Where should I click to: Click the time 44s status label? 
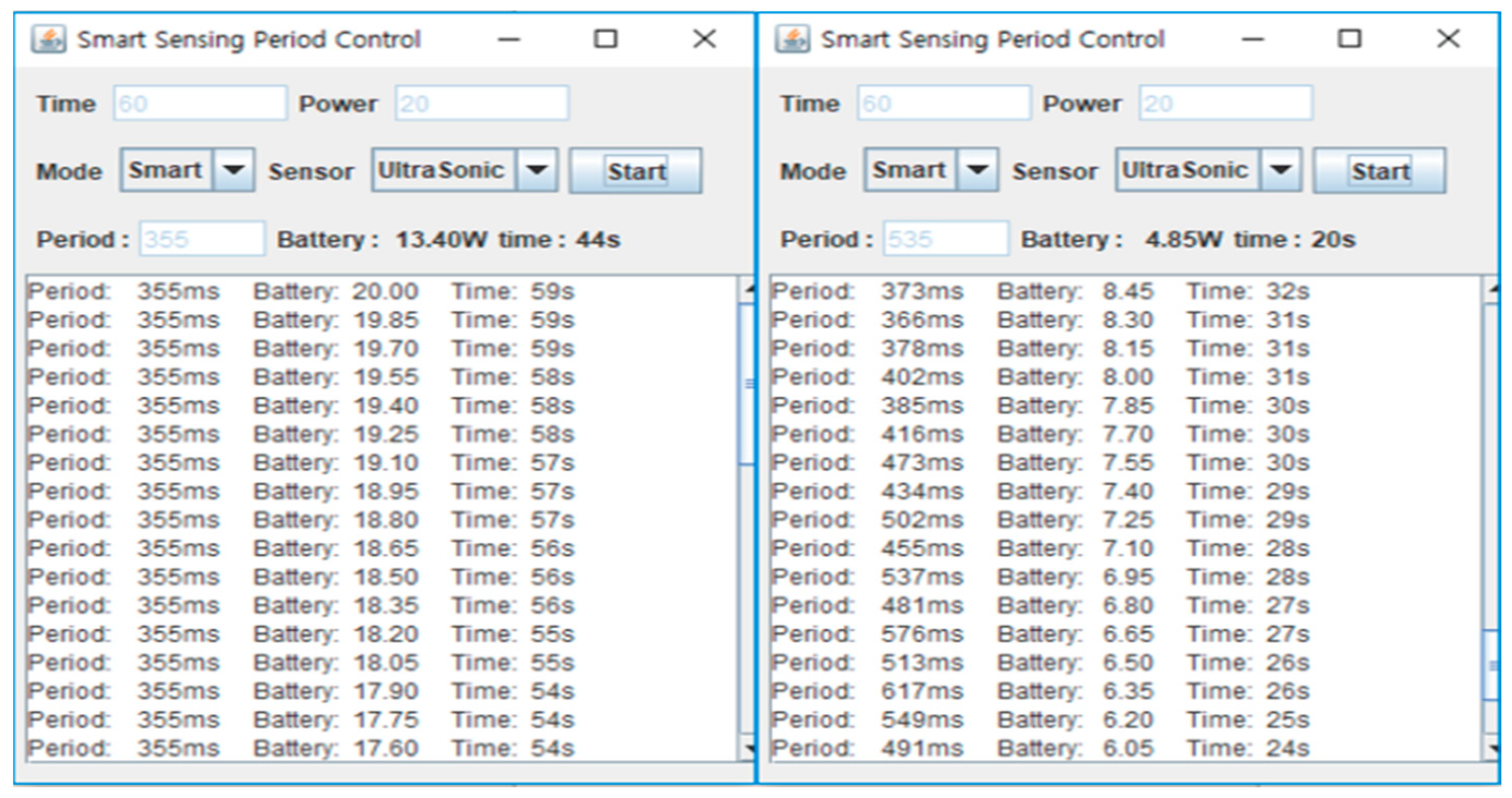(x=559, y=240)
